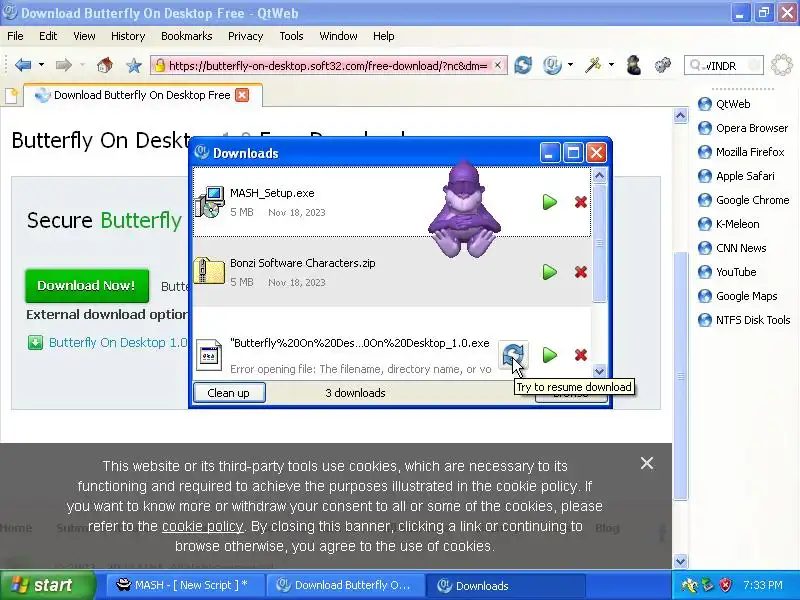
Task: Open the Opera Browser bookmark
Action: coord(742,128)
